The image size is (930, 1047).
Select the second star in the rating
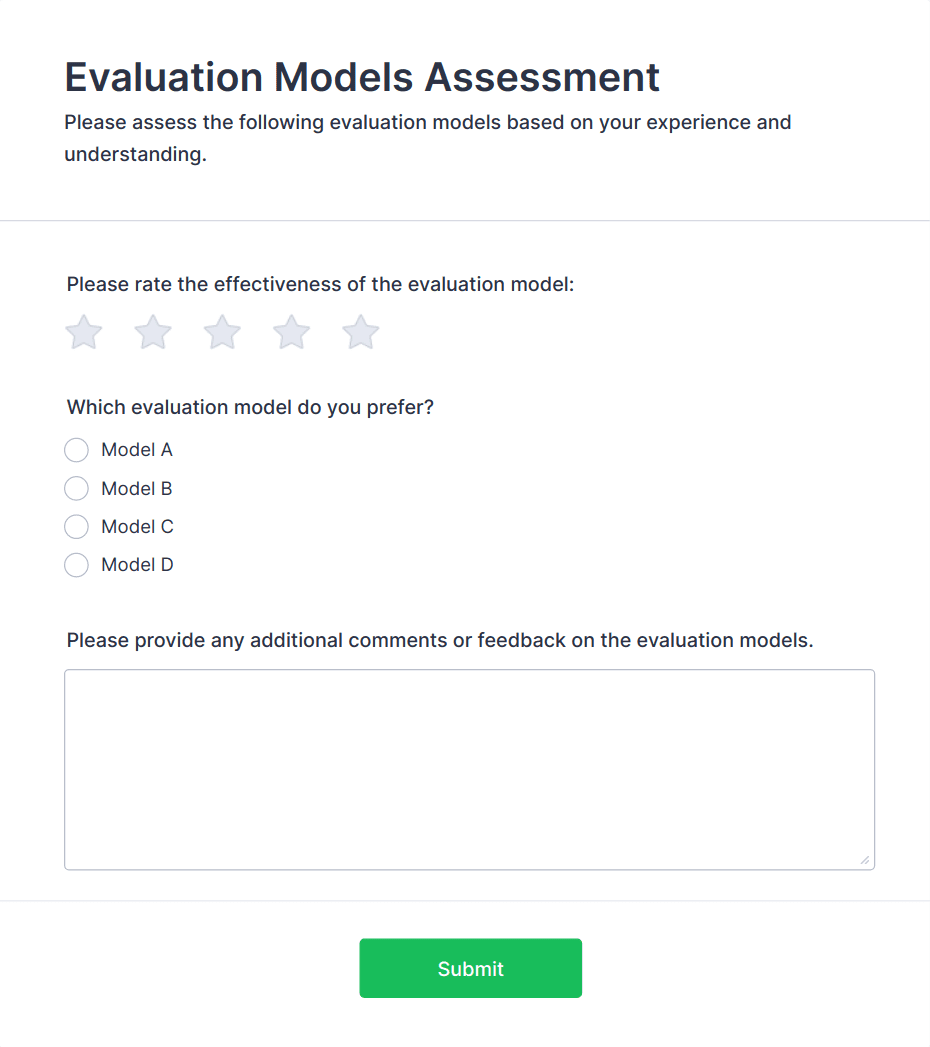pos(152,331)
